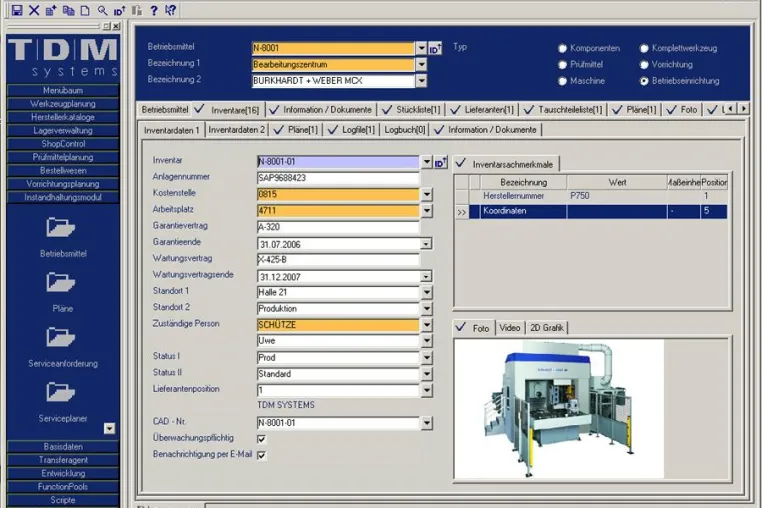
Task: Open the Lieferanten[1] tab
Action: (483, 110)
